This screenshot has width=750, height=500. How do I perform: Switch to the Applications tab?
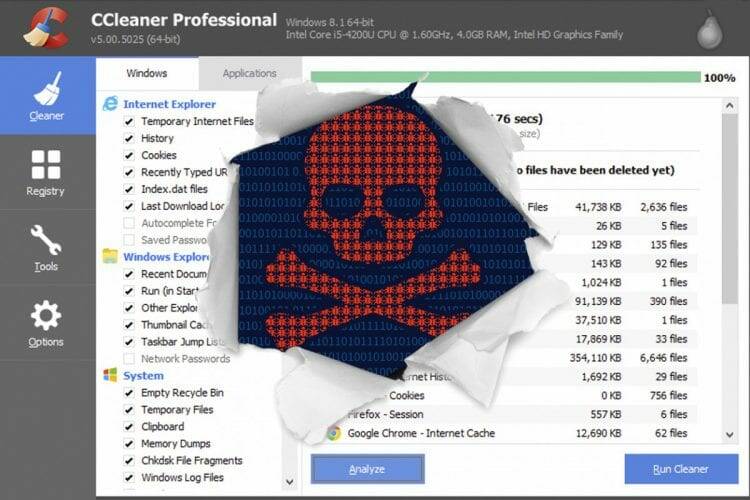[250, 73]
